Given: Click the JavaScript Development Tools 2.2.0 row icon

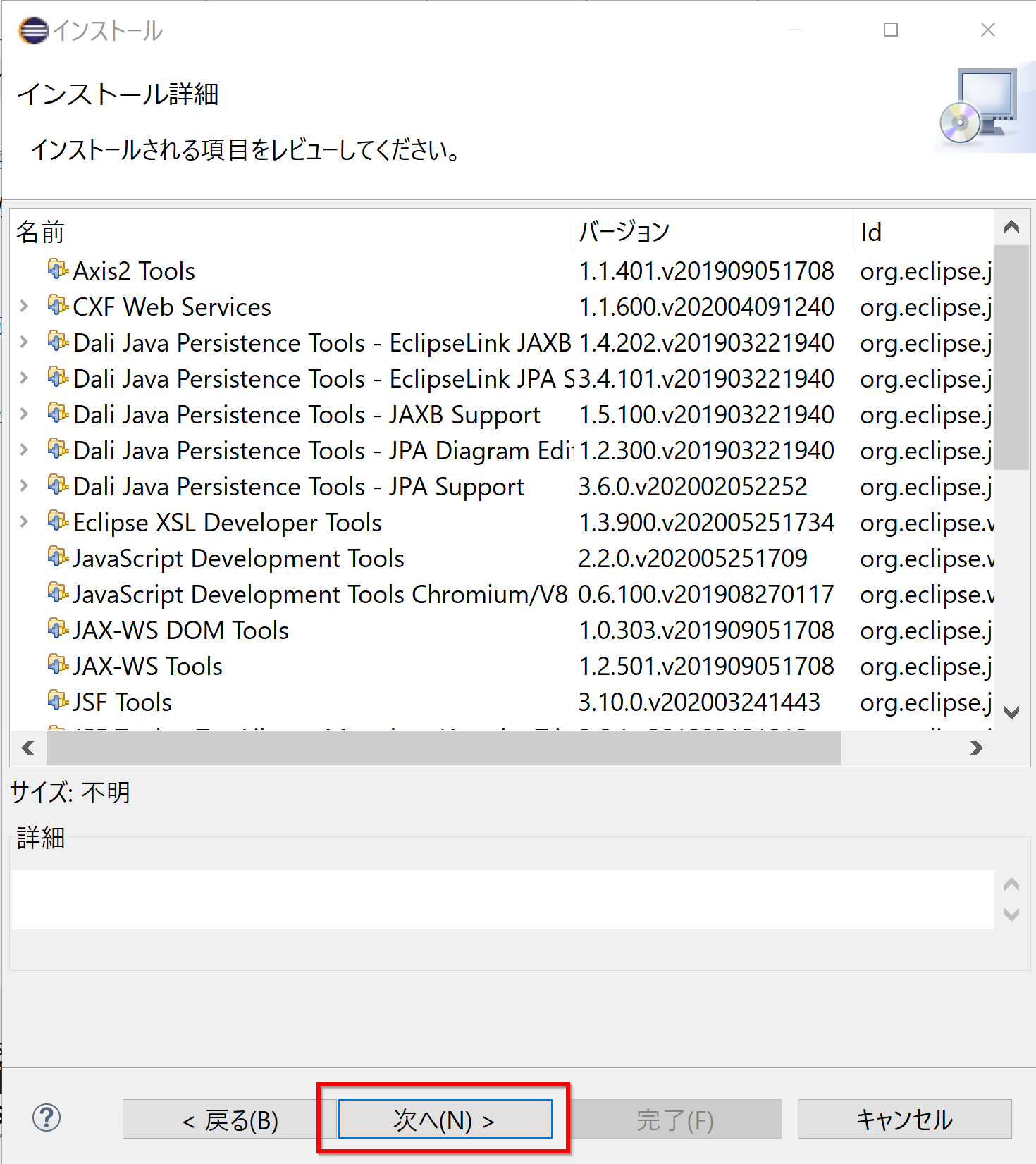Looking at the screenshot, I should pyautogui.click(x=58, y=557).
